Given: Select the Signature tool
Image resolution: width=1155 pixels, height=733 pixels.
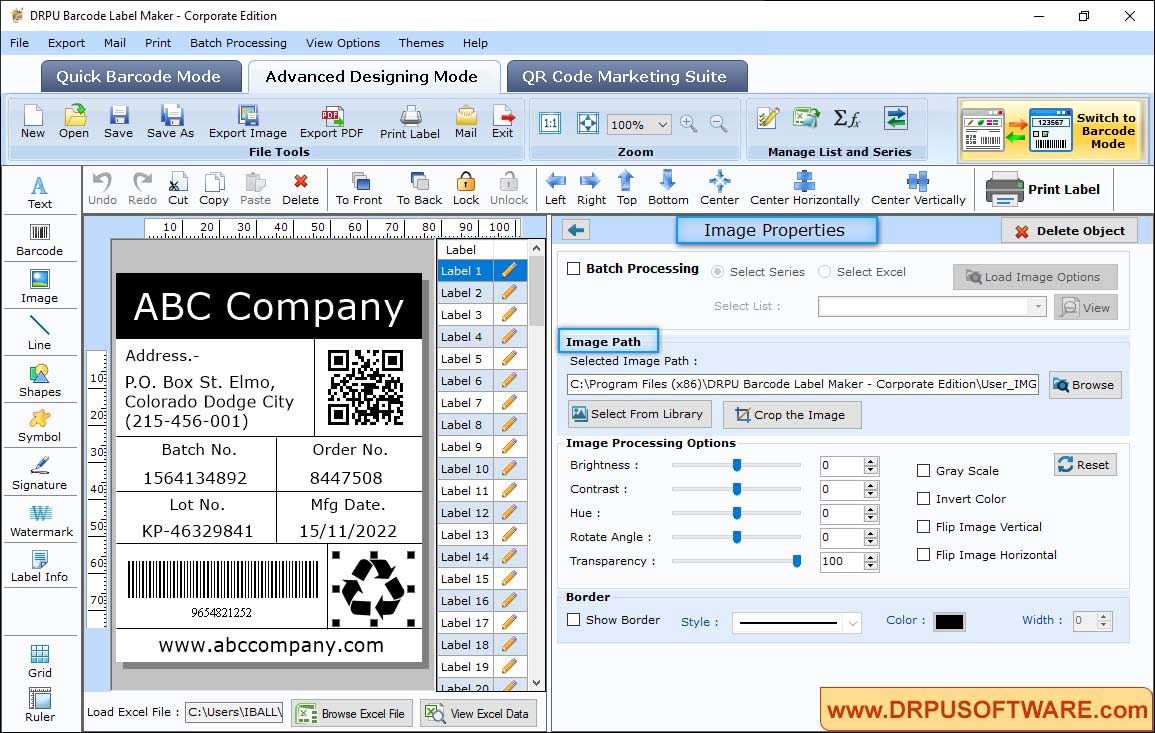Looking at the screenshot, I should [x=40, y=474].
